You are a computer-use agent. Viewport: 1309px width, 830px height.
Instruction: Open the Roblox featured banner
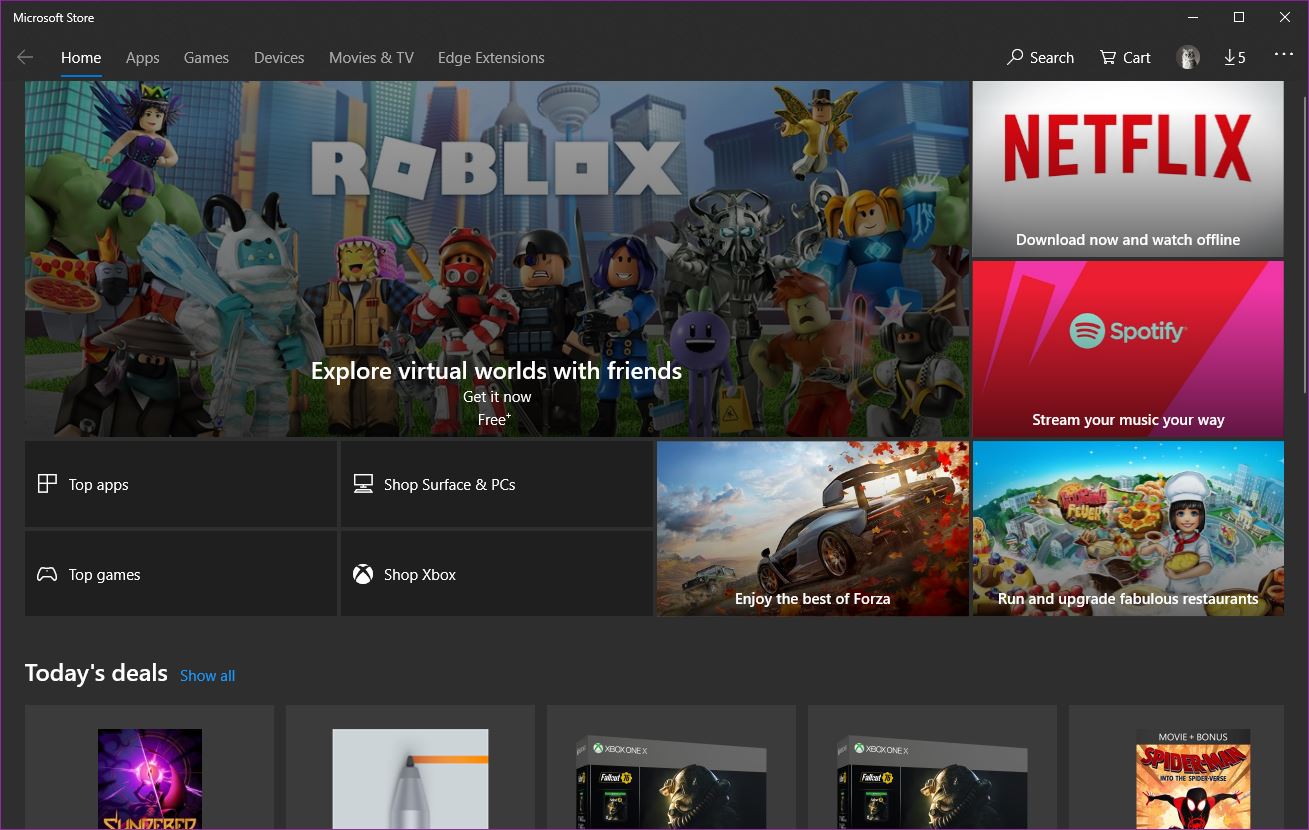[x=497, y=259]
